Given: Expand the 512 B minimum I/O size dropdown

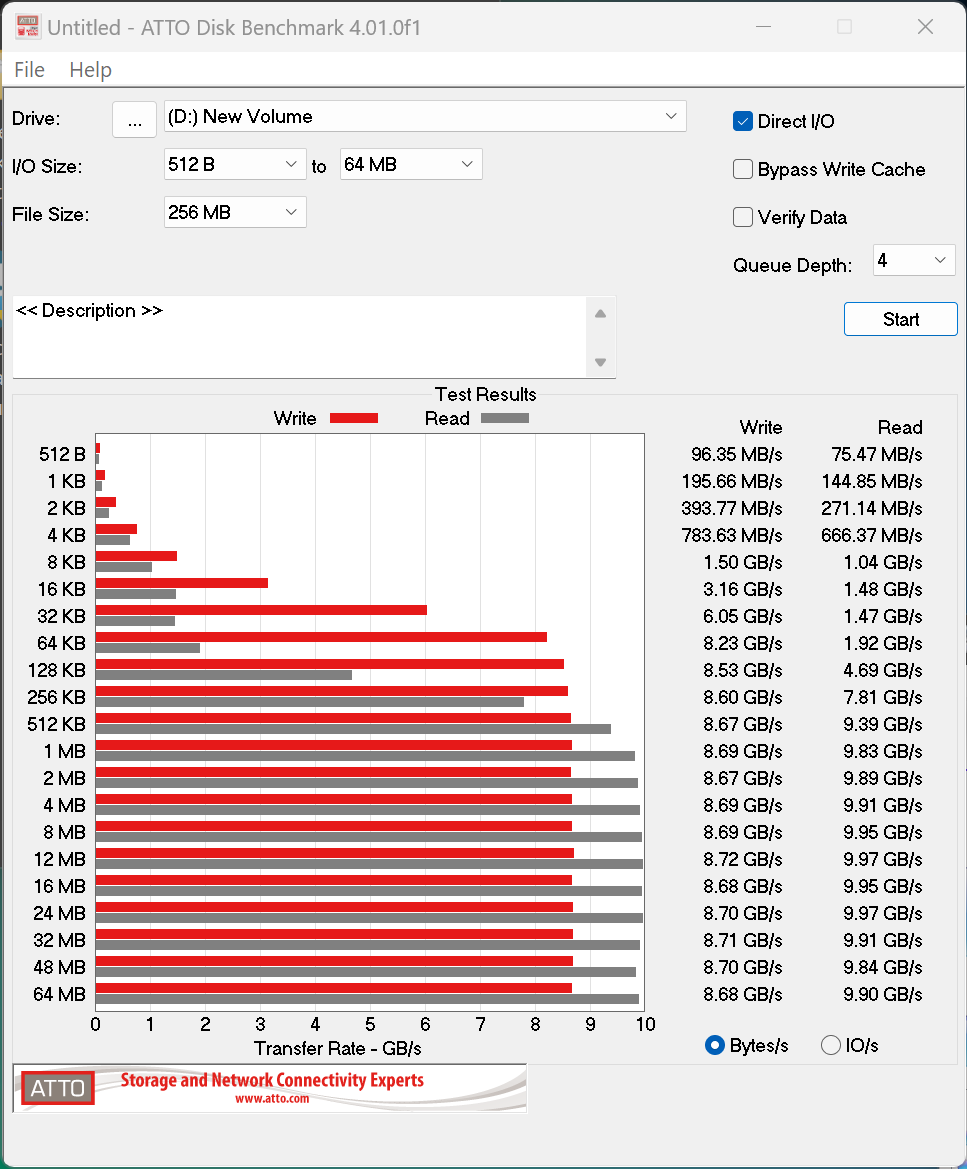Looking at the screenshot, I should tap(235, 164).
